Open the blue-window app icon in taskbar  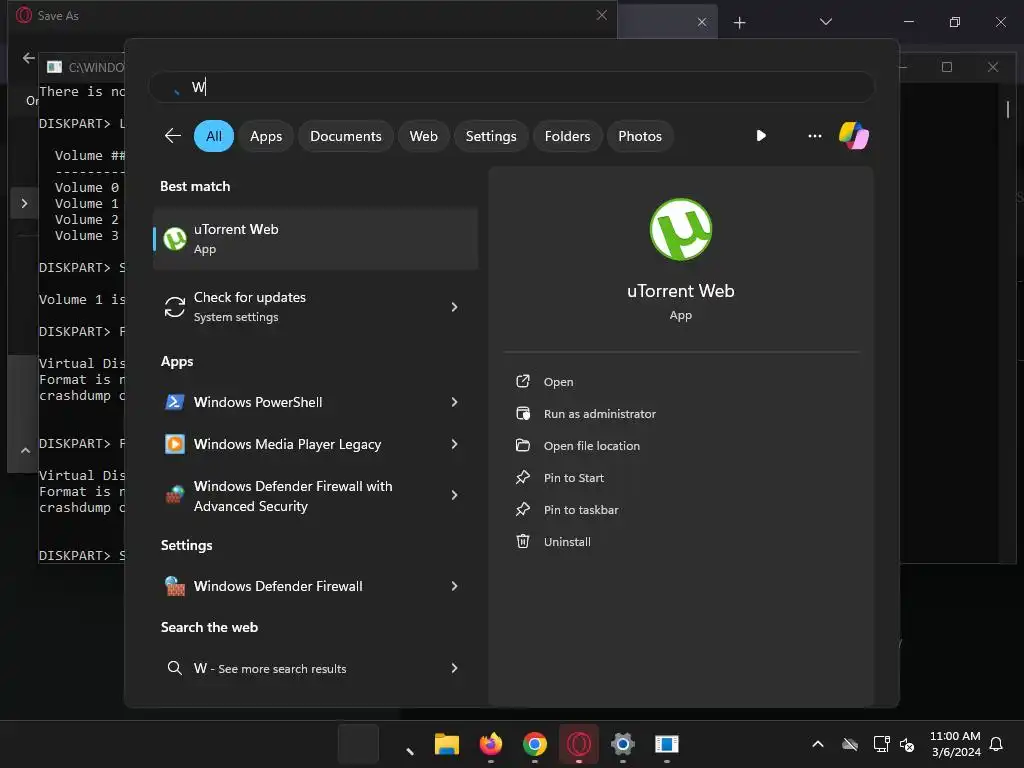tap(667, 744)
